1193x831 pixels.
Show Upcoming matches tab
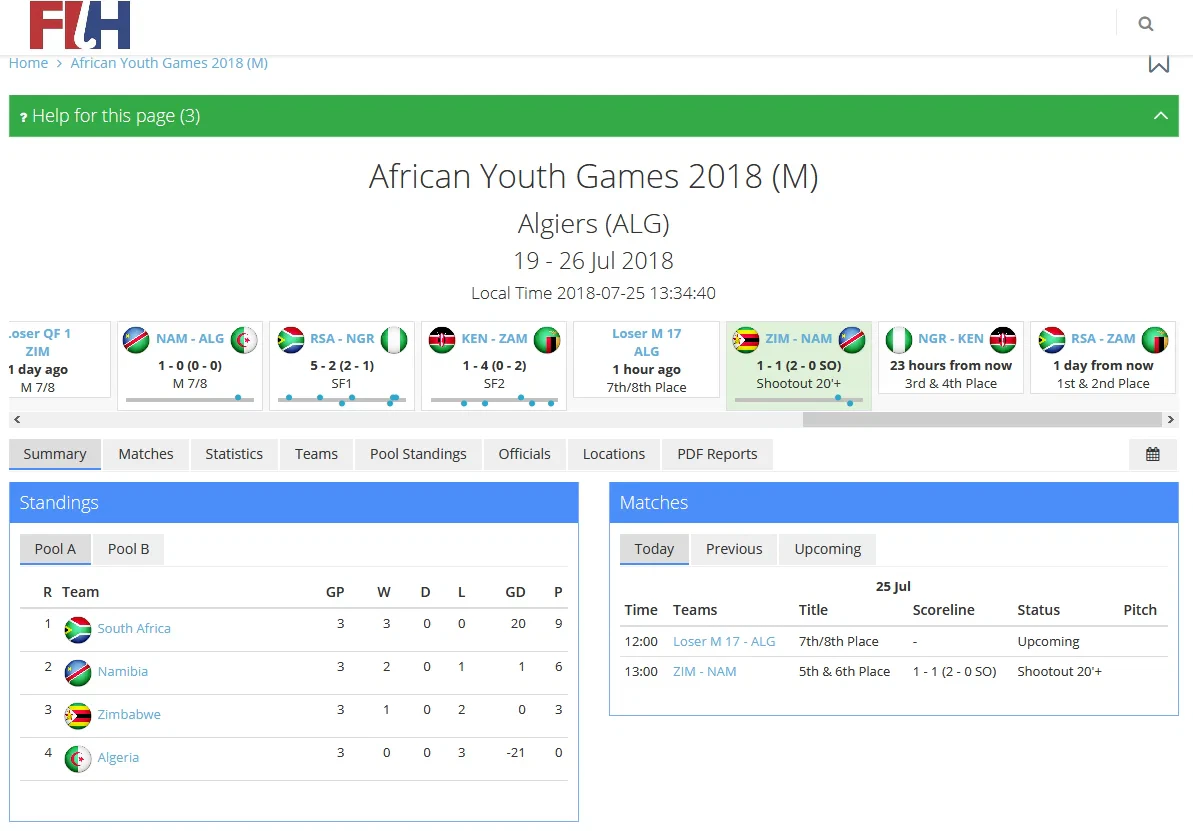tap(827, 549)
